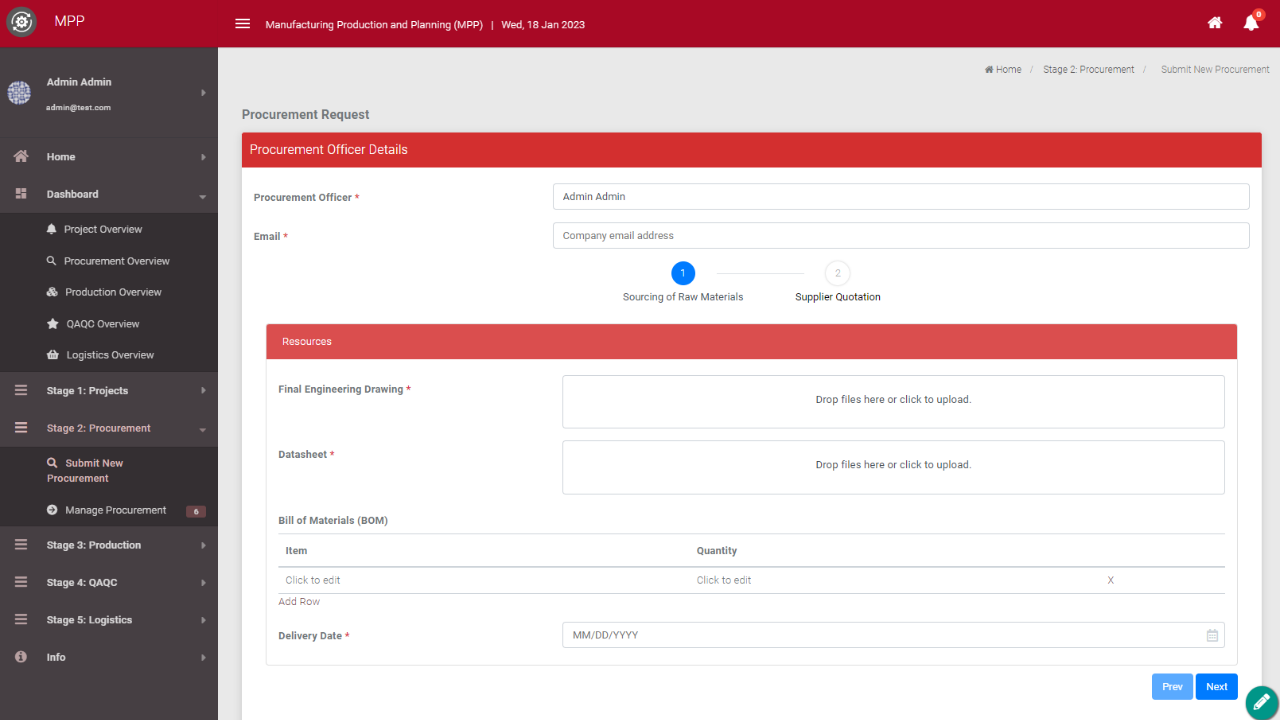Click the Next button

pyautogui.click(x=1216, y=686)
